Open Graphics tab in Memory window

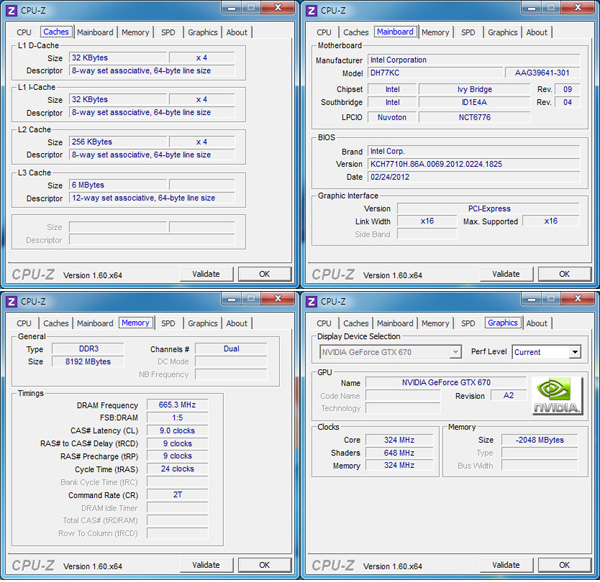click(202, 323)
